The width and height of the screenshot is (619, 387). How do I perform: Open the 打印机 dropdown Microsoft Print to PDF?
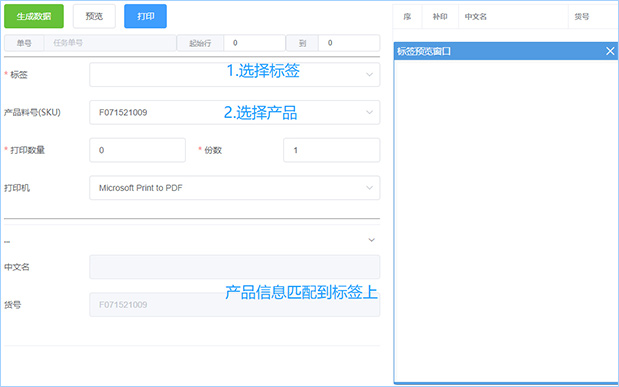[x=234, y=188]
